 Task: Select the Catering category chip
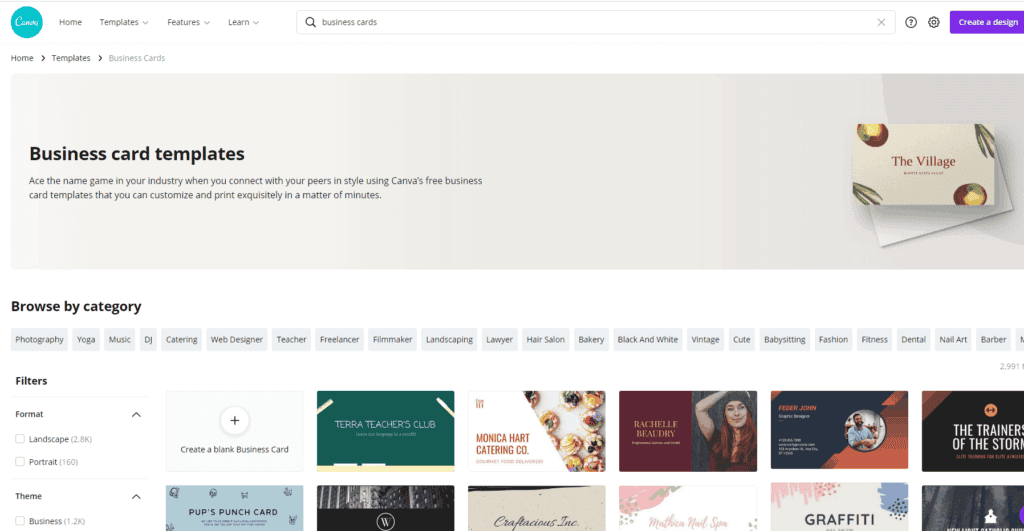coord(182,340)
